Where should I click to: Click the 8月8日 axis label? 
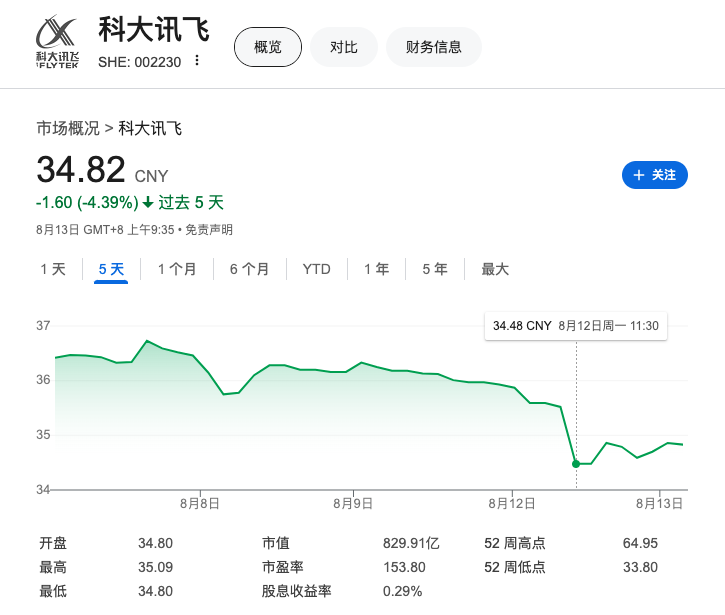pyautogui.click(x=200, y=504)
